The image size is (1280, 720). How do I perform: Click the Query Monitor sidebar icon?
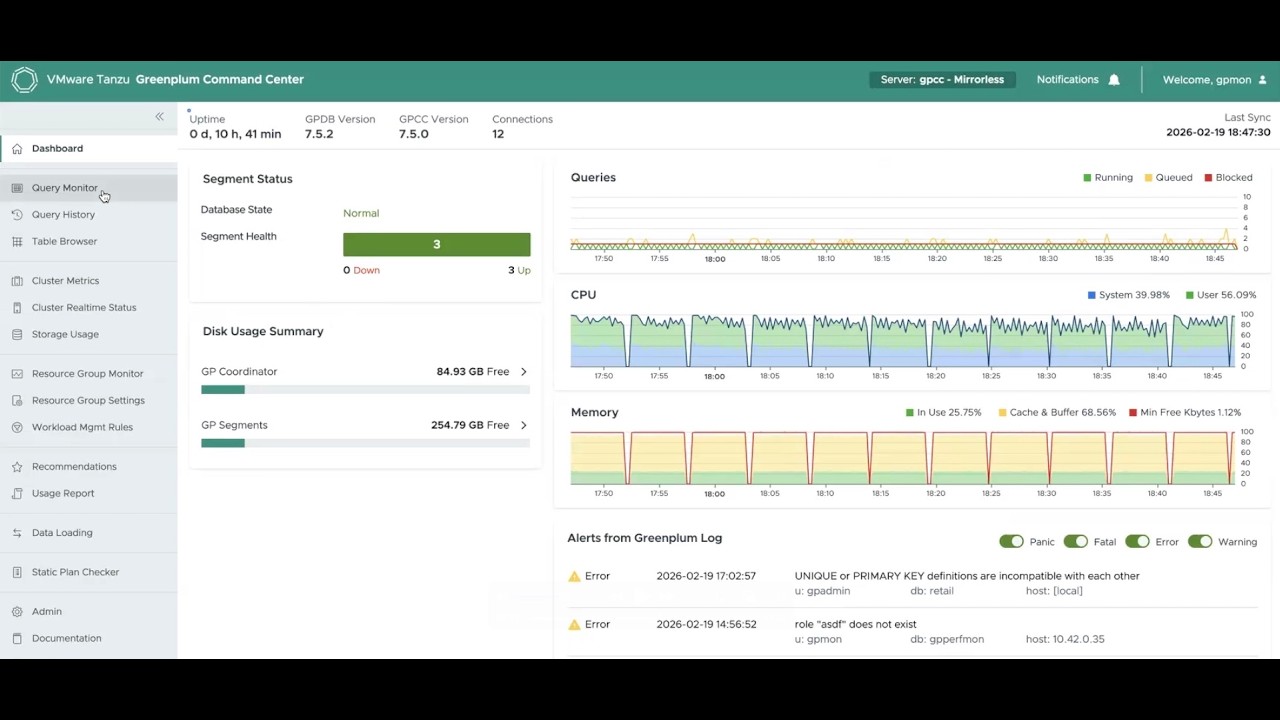pyautogui.click(x=17, y=188)
